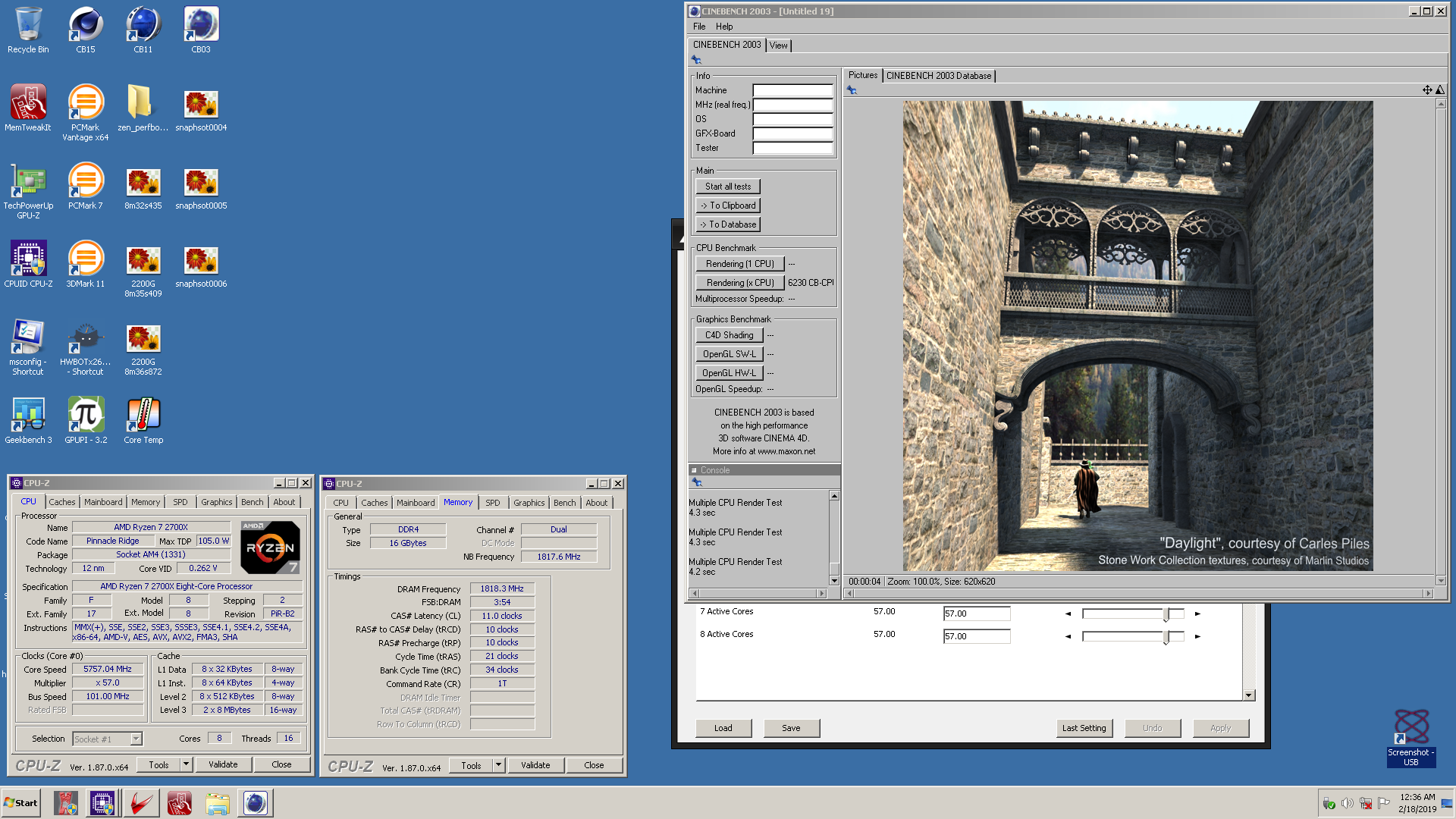Click the Start all tests button
The width and height of the screenshot is (1456, 819).
coord(728,187)
